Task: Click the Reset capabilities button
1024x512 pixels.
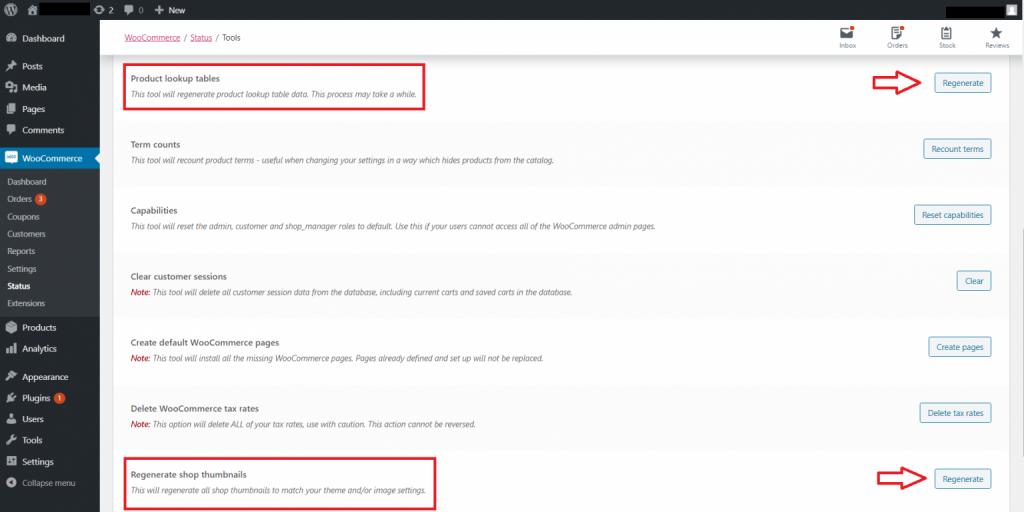Action: point(952,214)
